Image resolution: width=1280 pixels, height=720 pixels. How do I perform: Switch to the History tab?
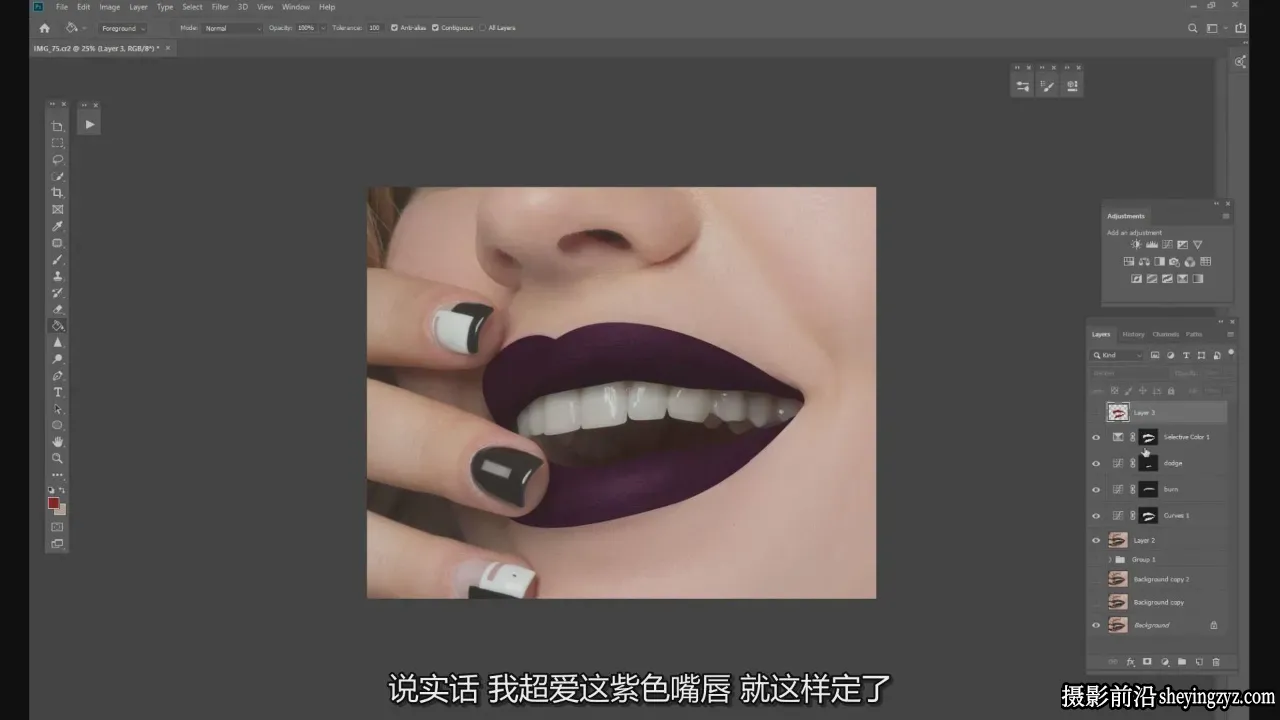tap(1133, 334)
